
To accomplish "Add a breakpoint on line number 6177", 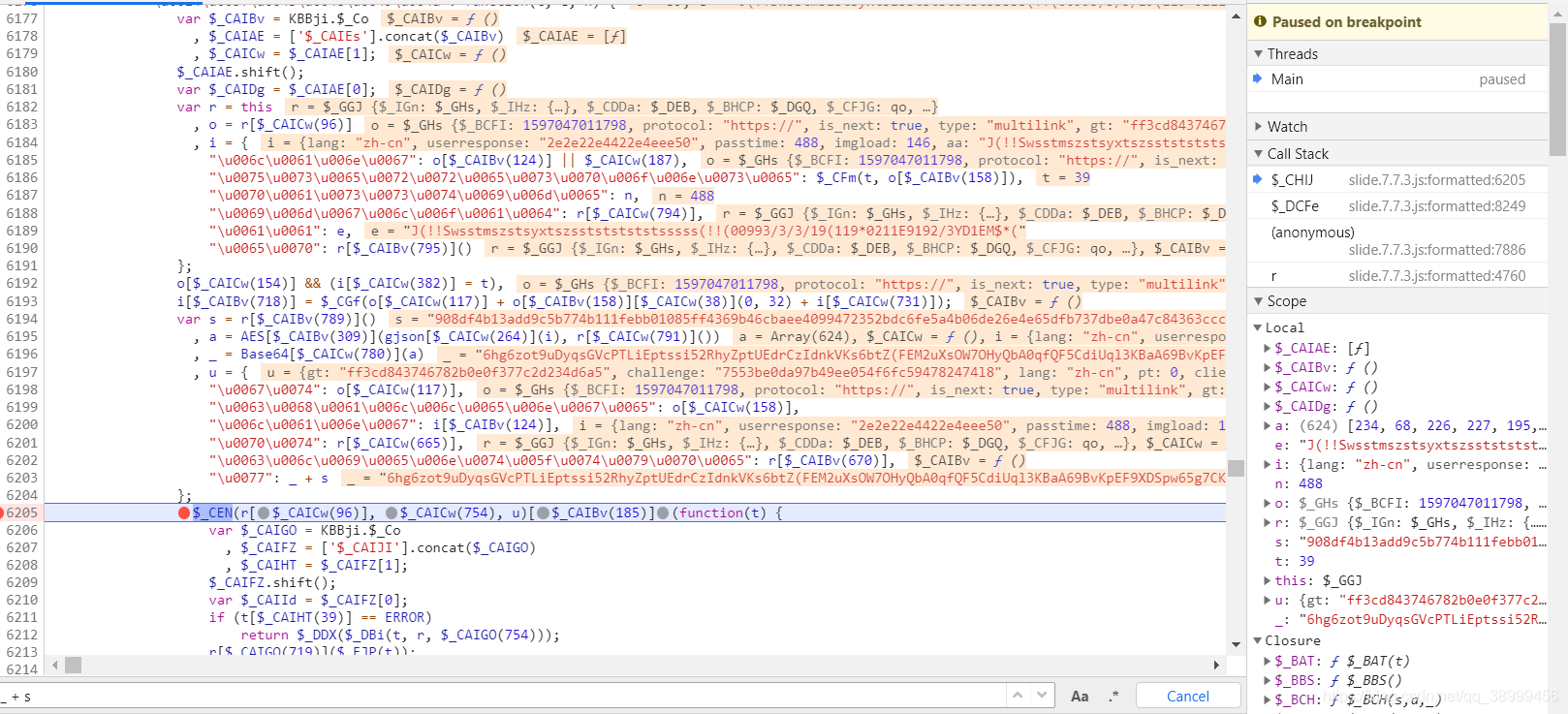I will tap(21, 18).
